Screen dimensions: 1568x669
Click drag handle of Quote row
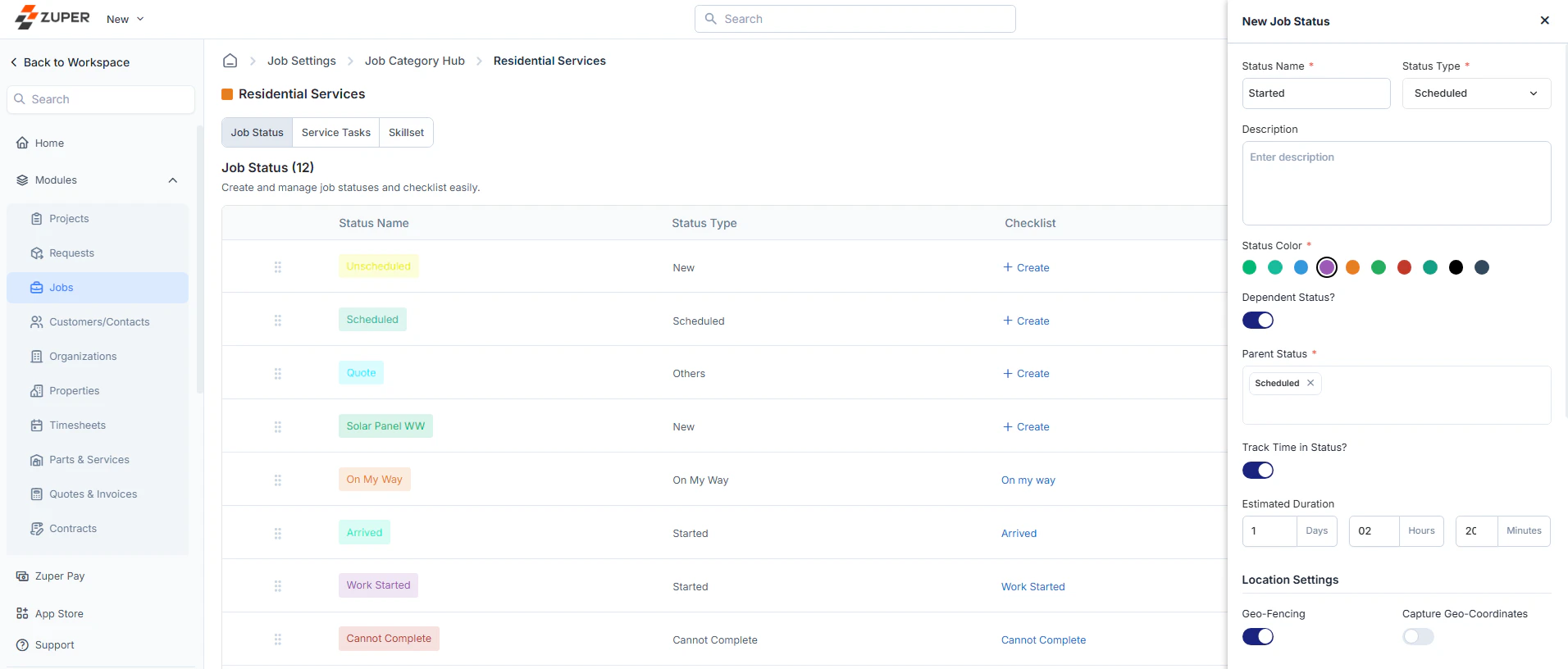278,374
